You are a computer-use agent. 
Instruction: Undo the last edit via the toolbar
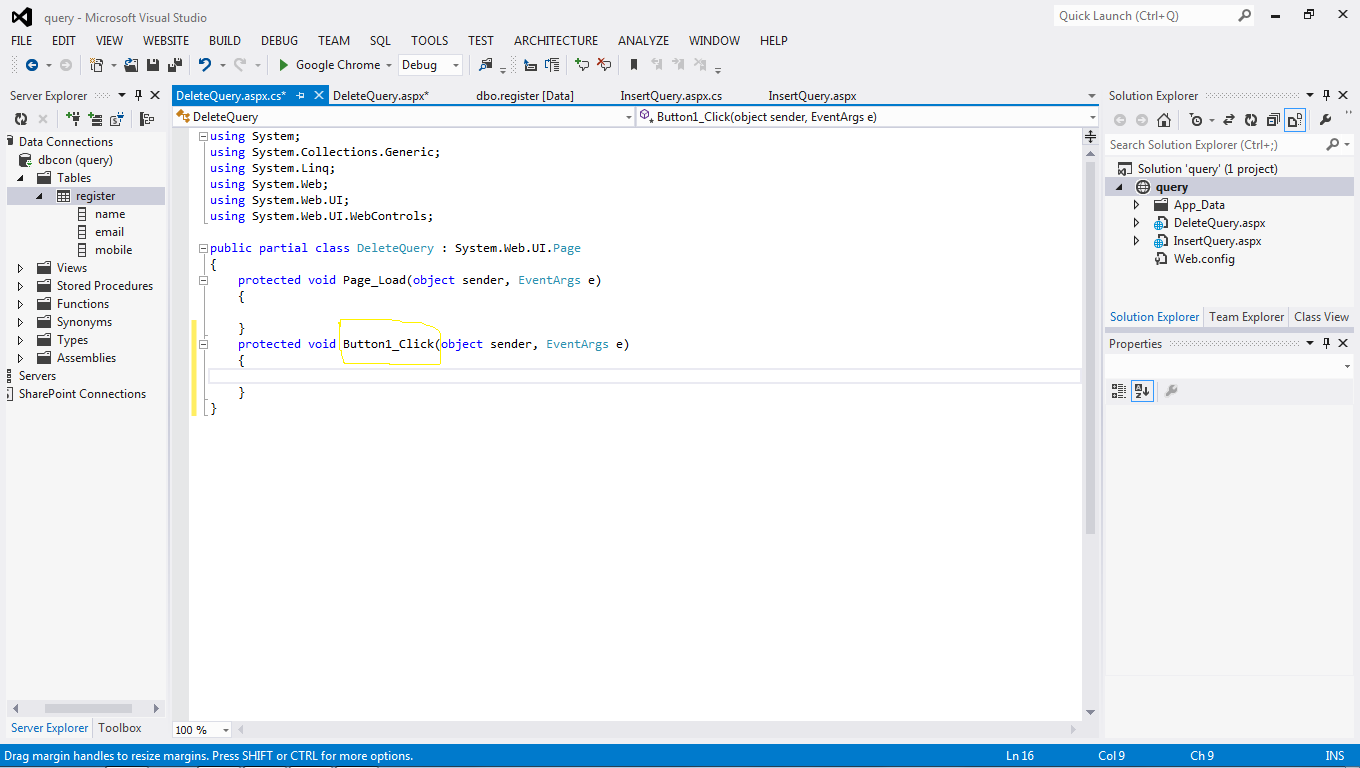205,65
